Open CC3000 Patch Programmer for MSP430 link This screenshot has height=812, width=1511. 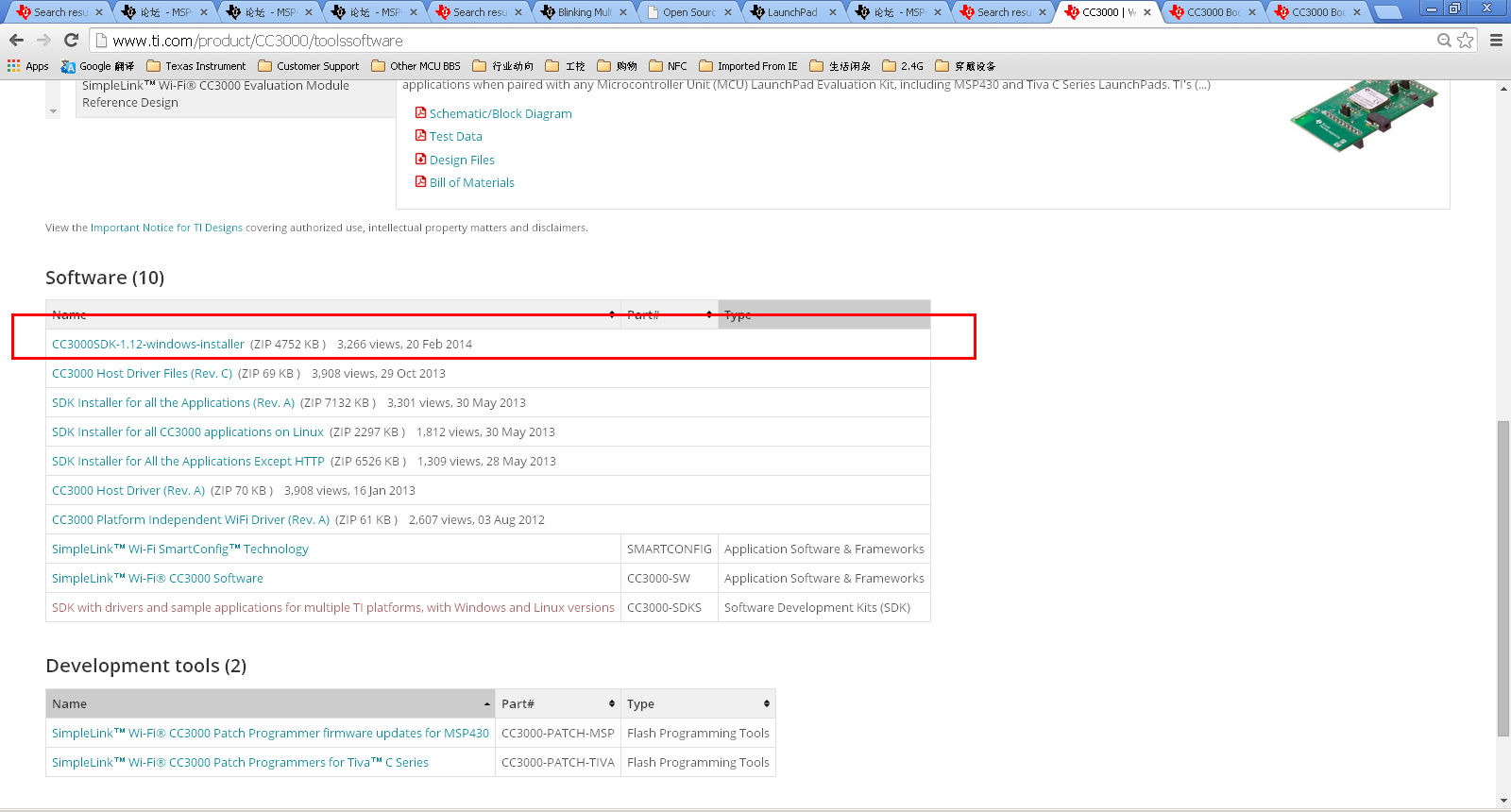[x=270, y=733]
